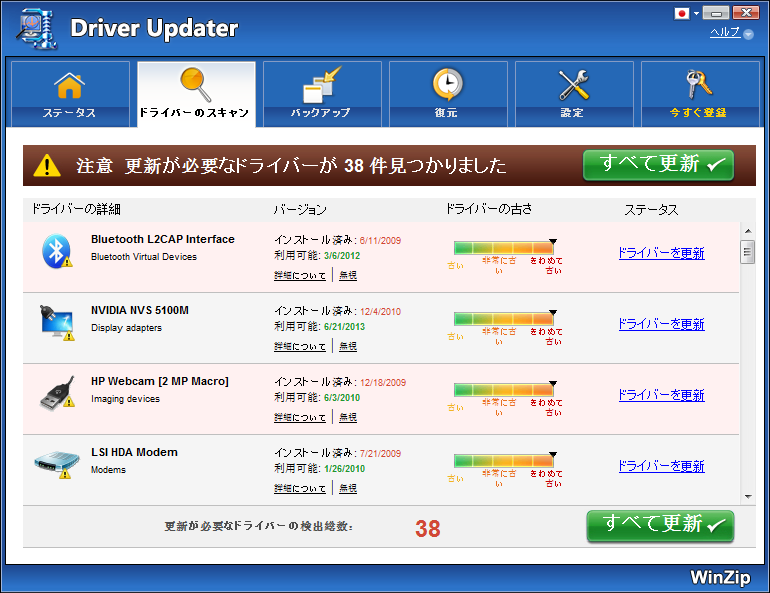The width and height of the screenshot is (770, 593).
Task: Open the language dropdown arrow
Action: (x=696, y=14)
